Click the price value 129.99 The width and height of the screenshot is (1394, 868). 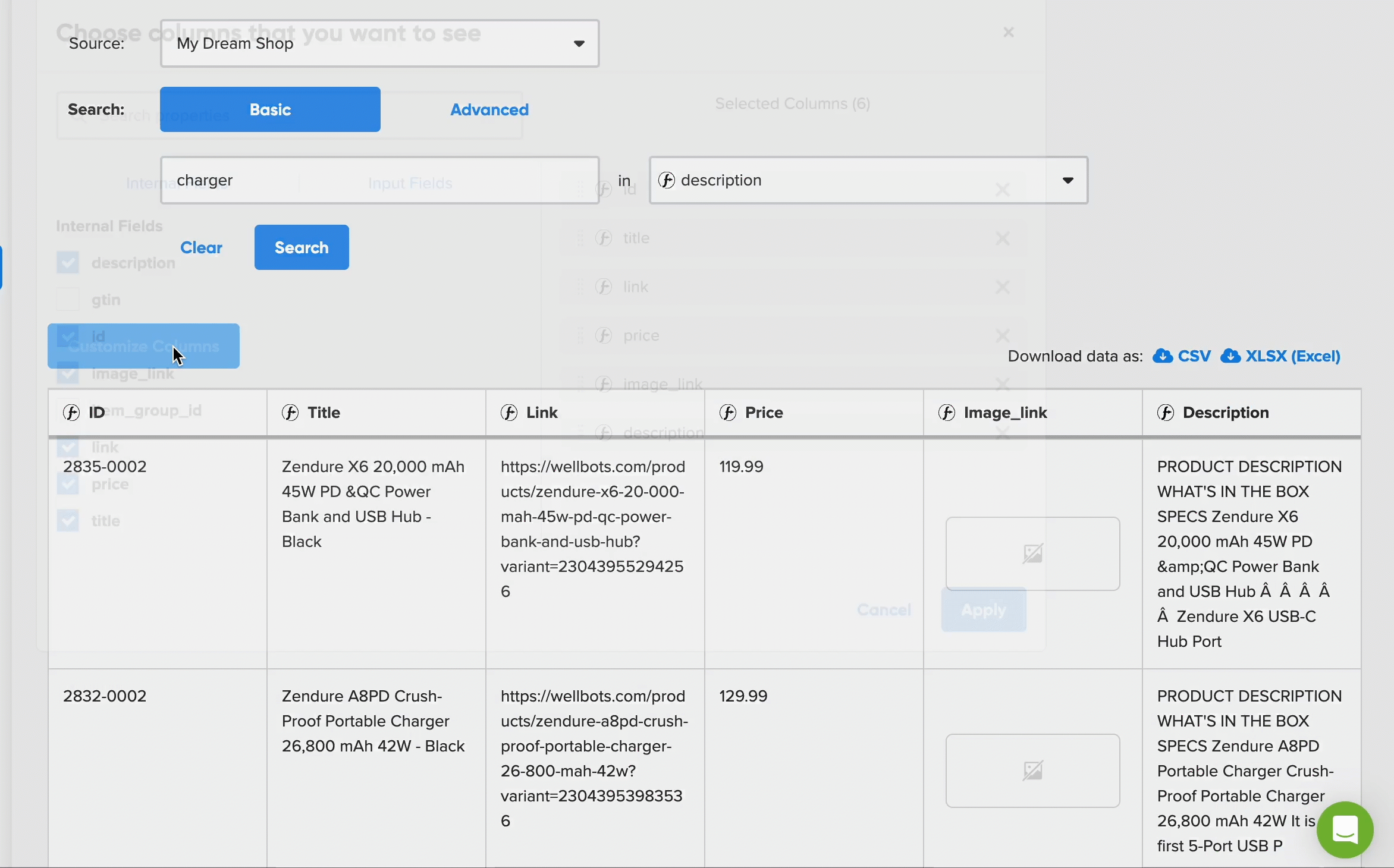[743, 696]
